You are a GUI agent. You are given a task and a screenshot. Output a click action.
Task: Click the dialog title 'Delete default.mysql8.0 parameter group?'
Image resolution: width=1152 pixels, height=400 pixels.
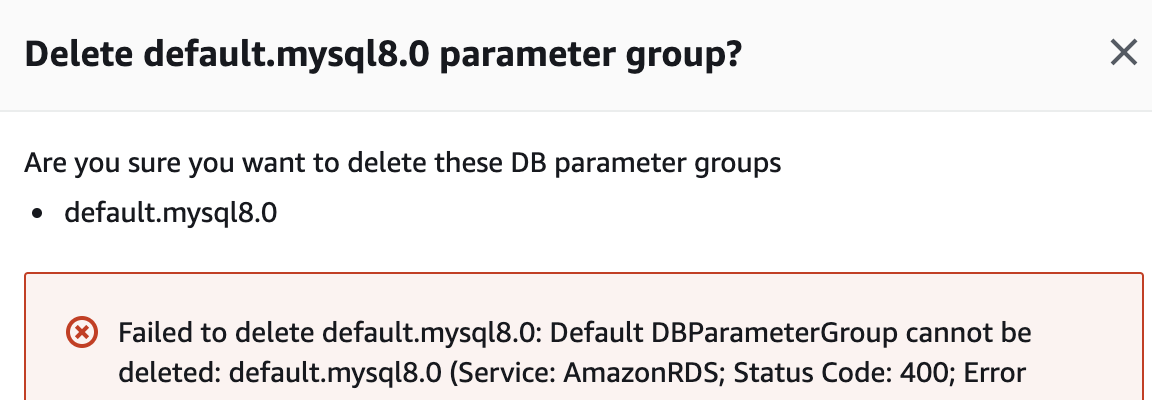(383, 54)
